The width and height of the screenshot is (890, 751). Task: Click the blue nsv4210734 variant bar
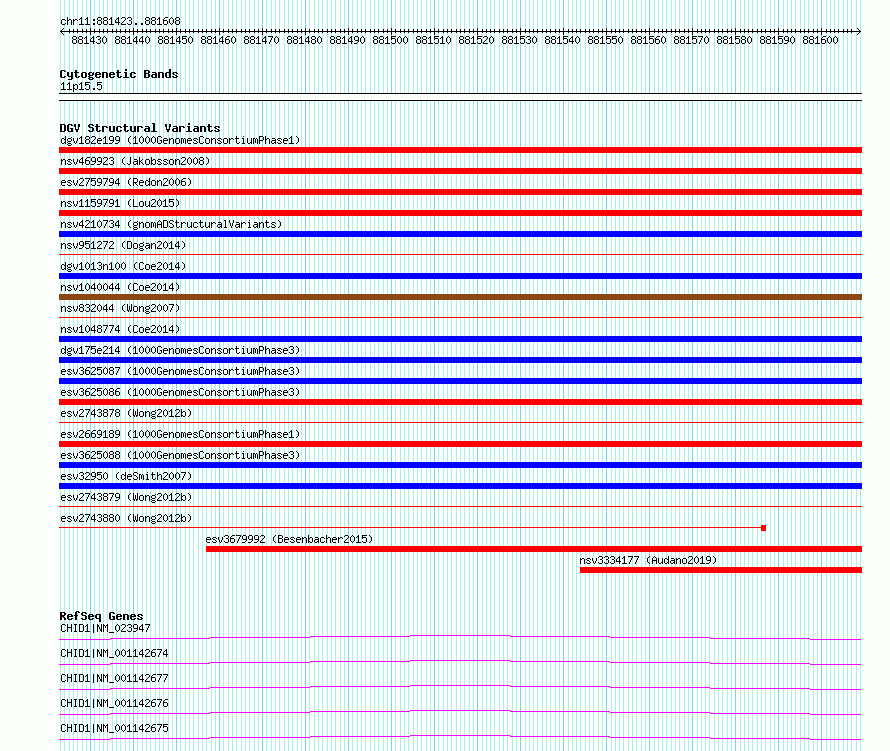click(460, 234)
